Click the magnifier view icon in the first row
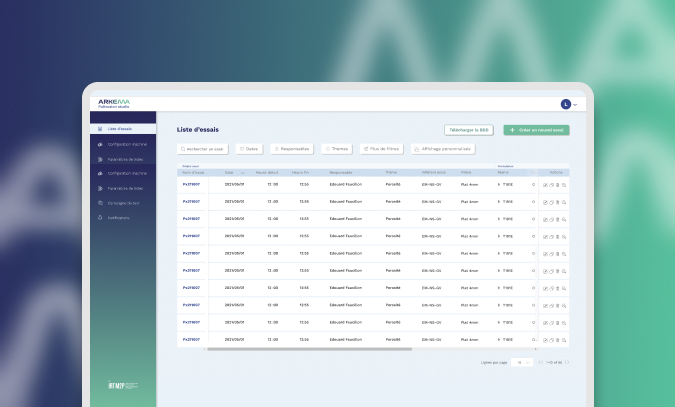 (x=564, y=185)
